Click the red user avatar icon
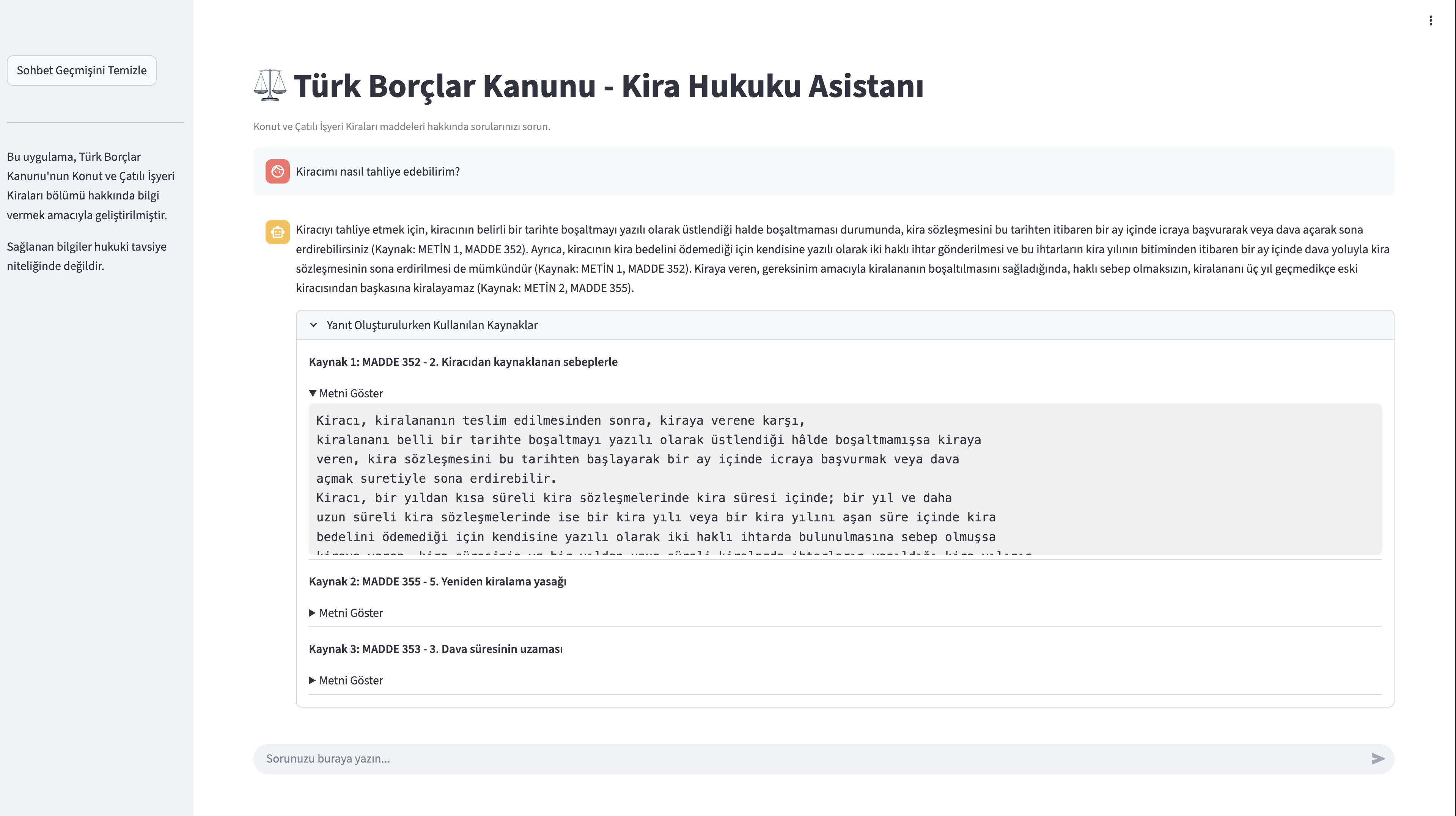This screenshot has width=1456, height=816. coord(278,171)
